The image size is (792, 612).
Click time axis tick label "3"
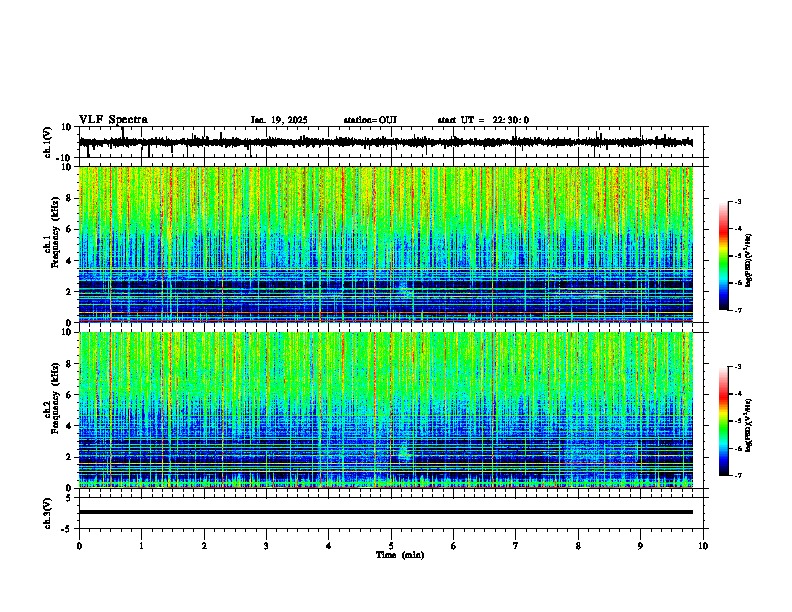(266, 546)
